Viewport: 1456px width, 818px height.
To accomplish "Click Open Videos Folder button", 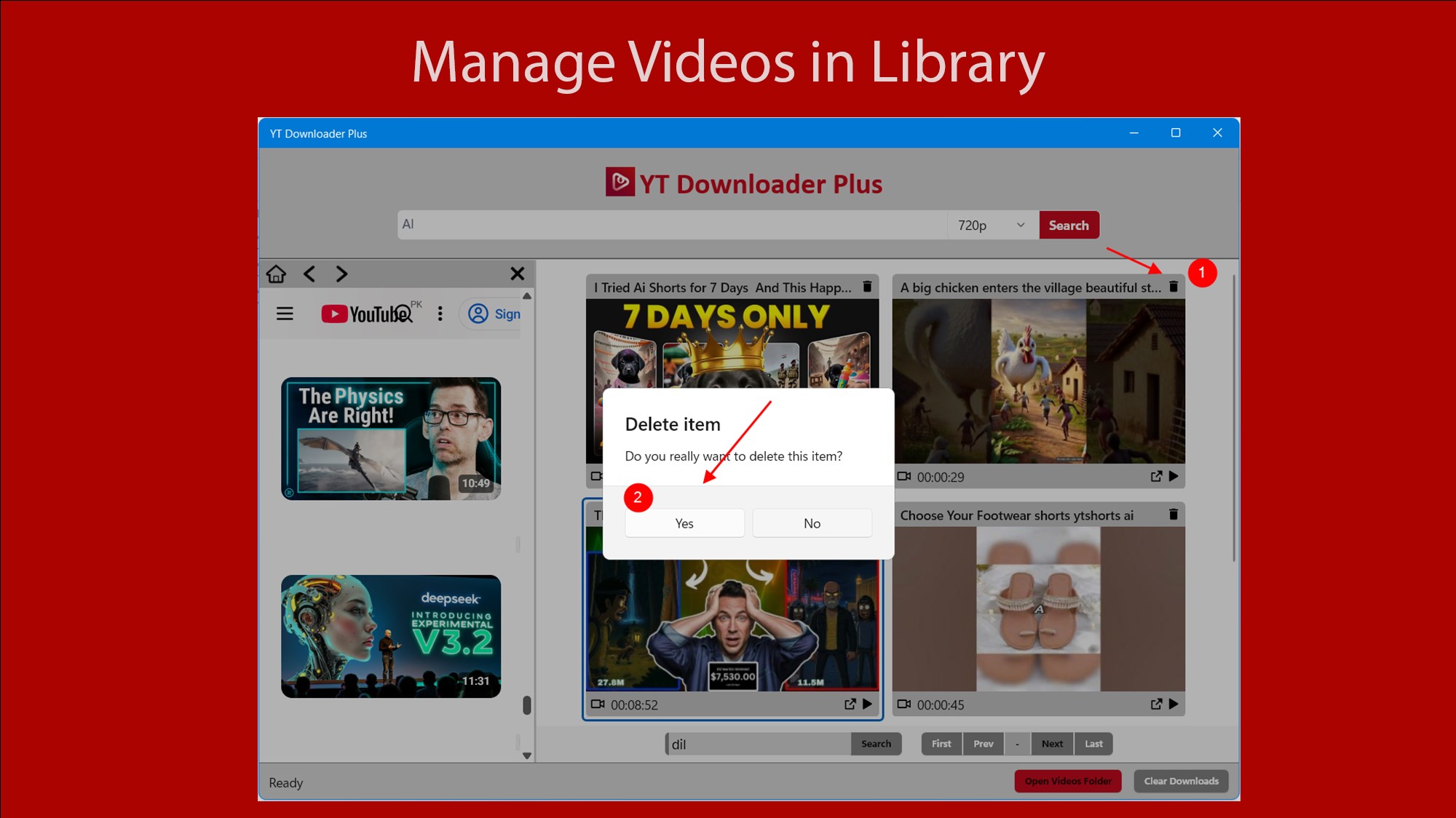I will point(1068,781).
